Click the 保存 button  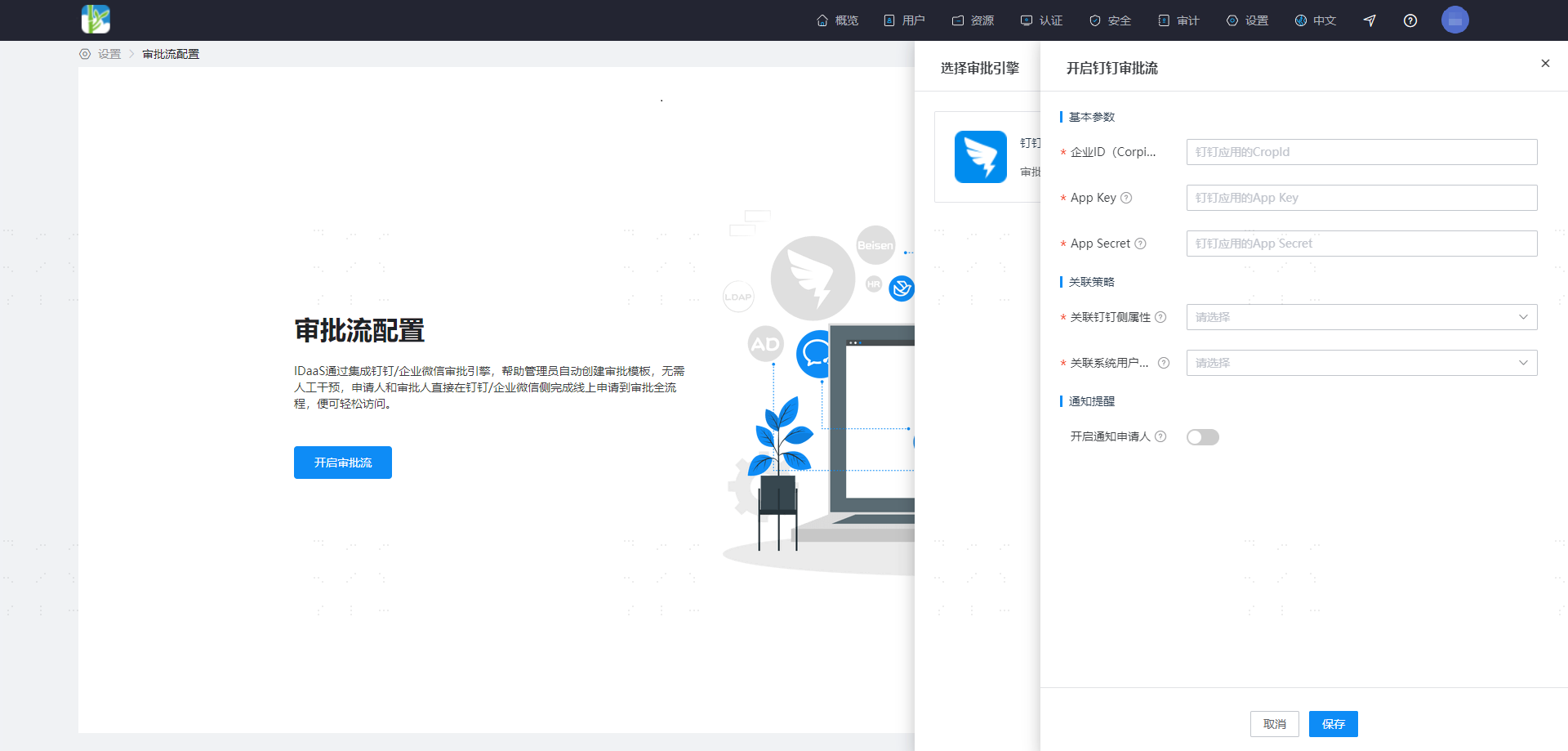click(1334, 724)
